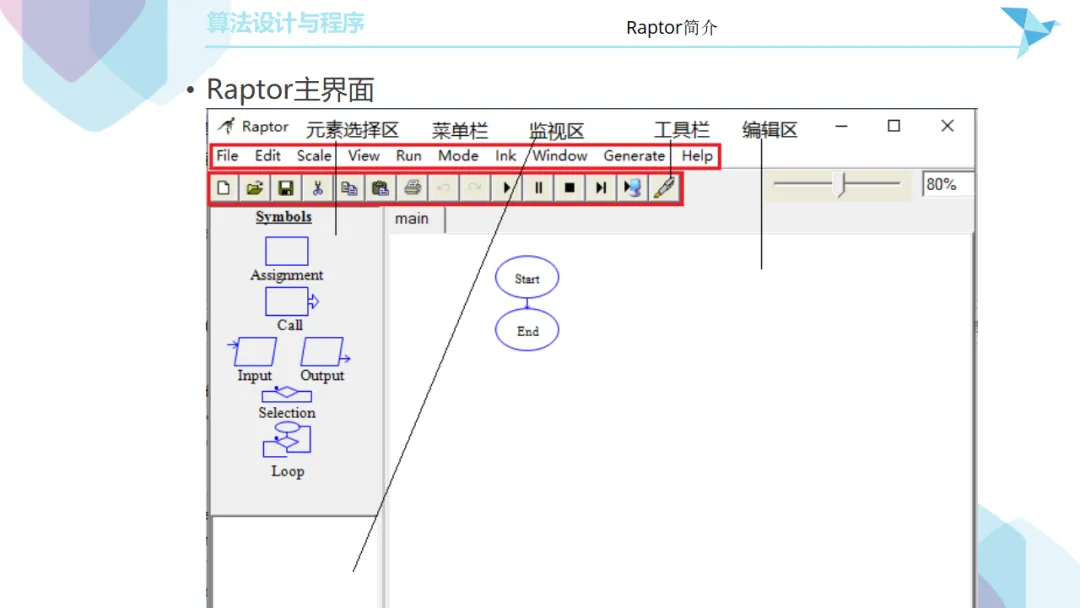The image size is (1080, 608).
Task: Click the greyed Redo arrow icon
Action: (x=475, y=188)
